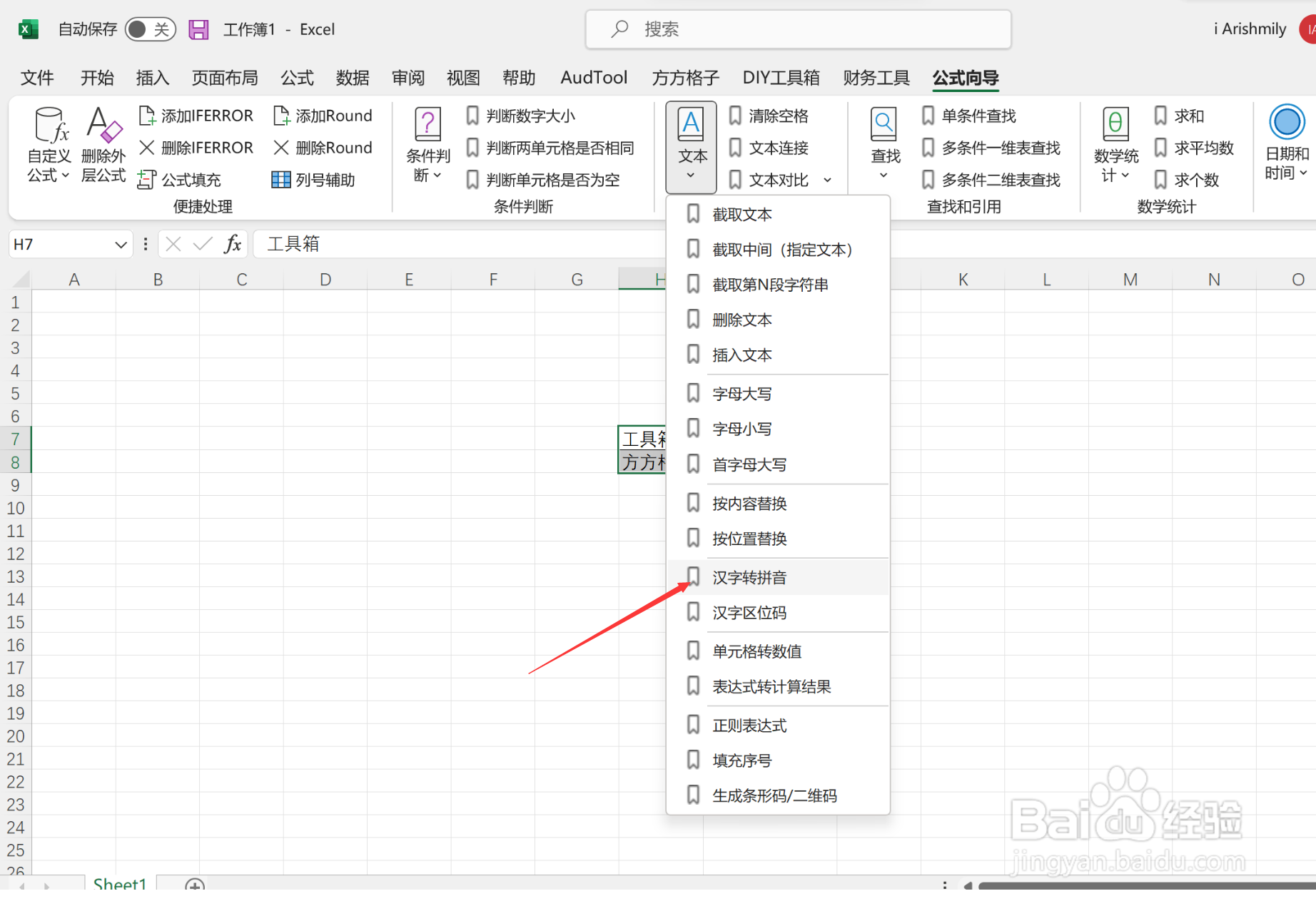Image resolution: width=1316 pixels, height=906 pixels.
Task: Open the 数学统计 dropdown
Action: coord(1115,146)
